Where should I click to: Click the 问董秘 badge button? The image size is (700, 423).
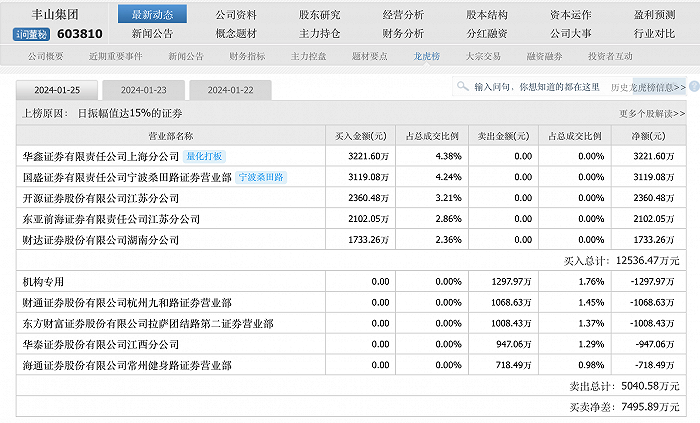coord(31,34)
